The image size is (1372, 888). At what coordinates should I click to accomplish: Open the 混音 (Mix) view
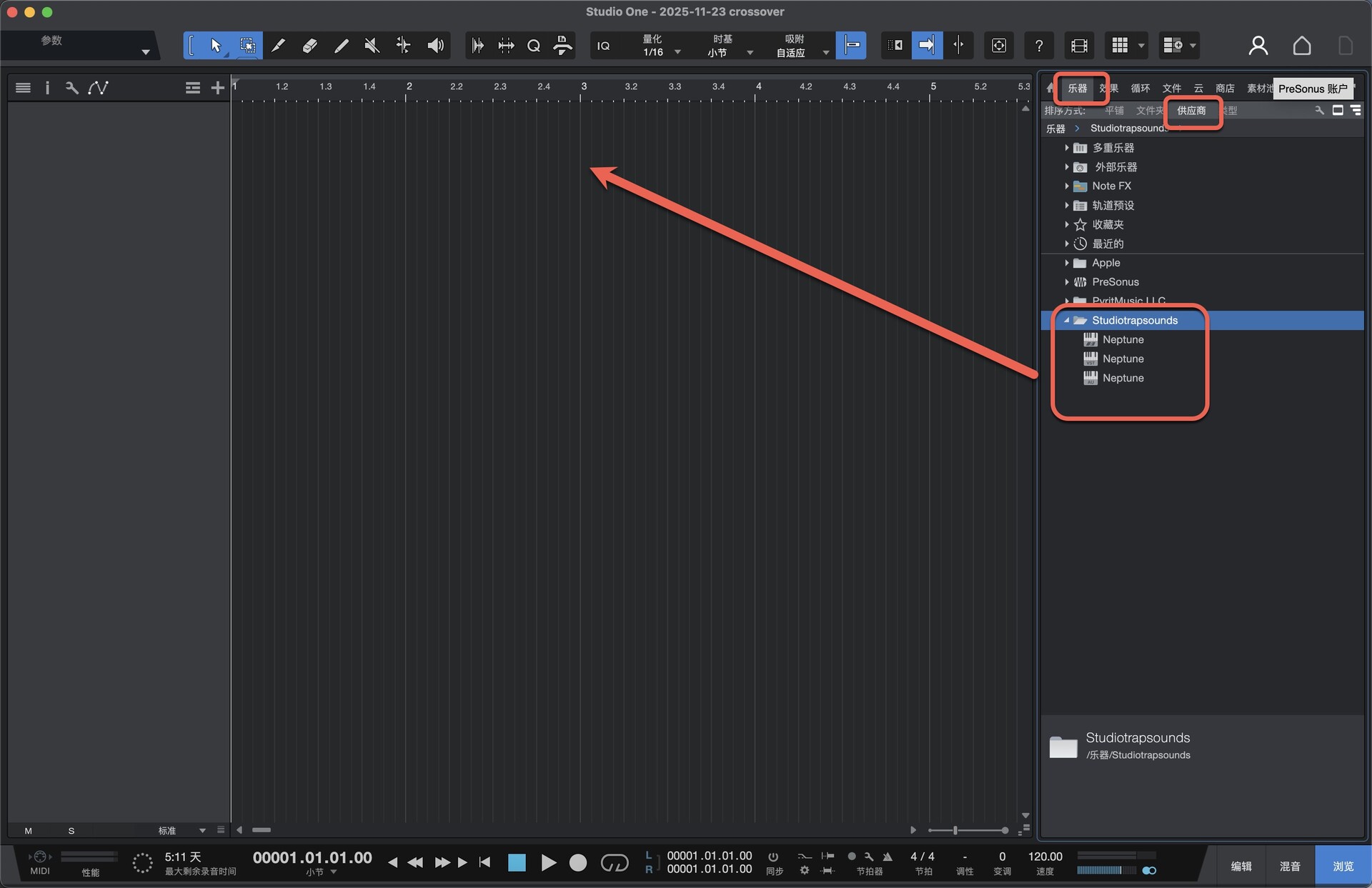(1289, 866)
